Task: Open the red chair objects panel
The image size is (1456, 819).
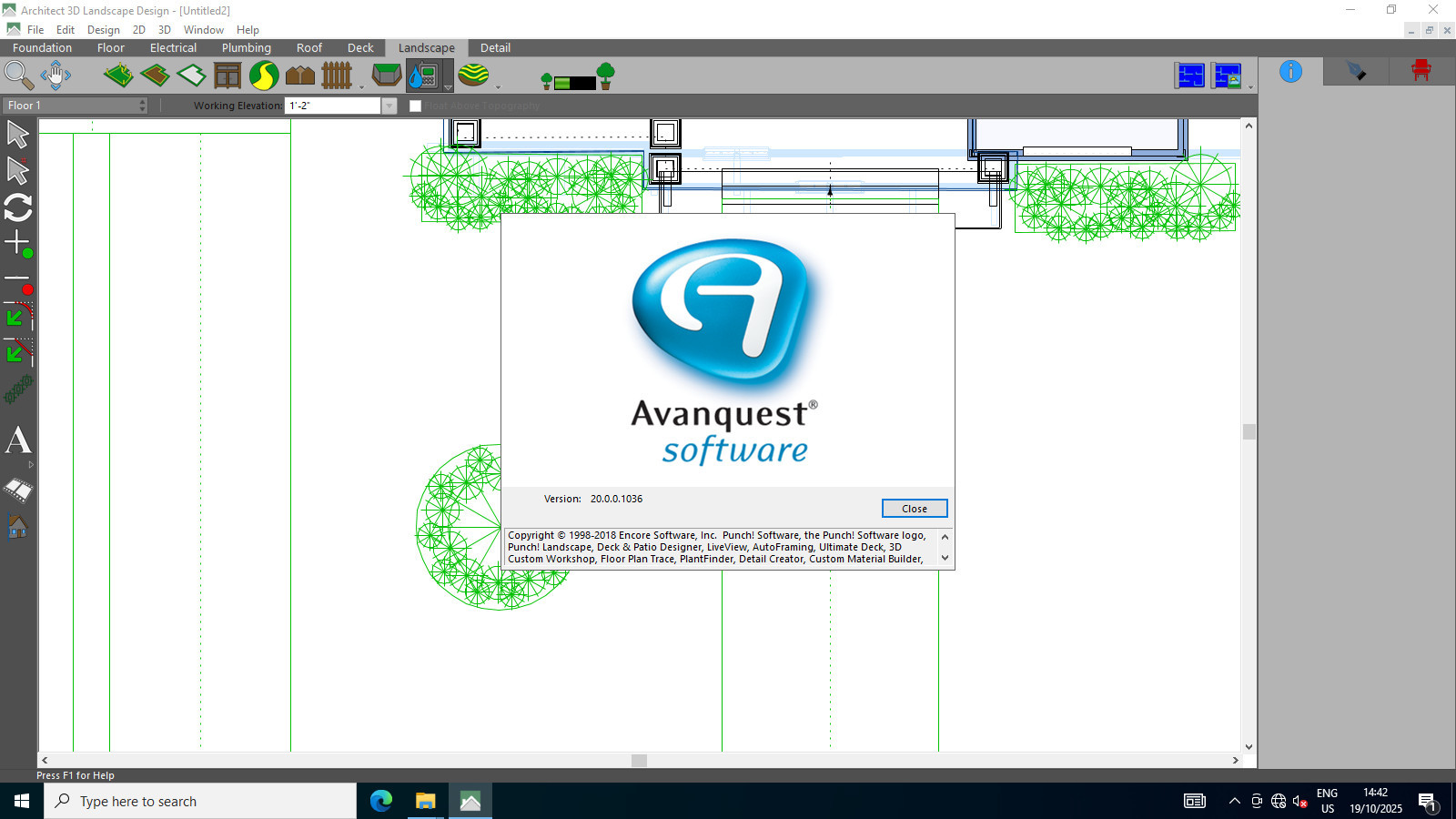Action: point(1421,71)
